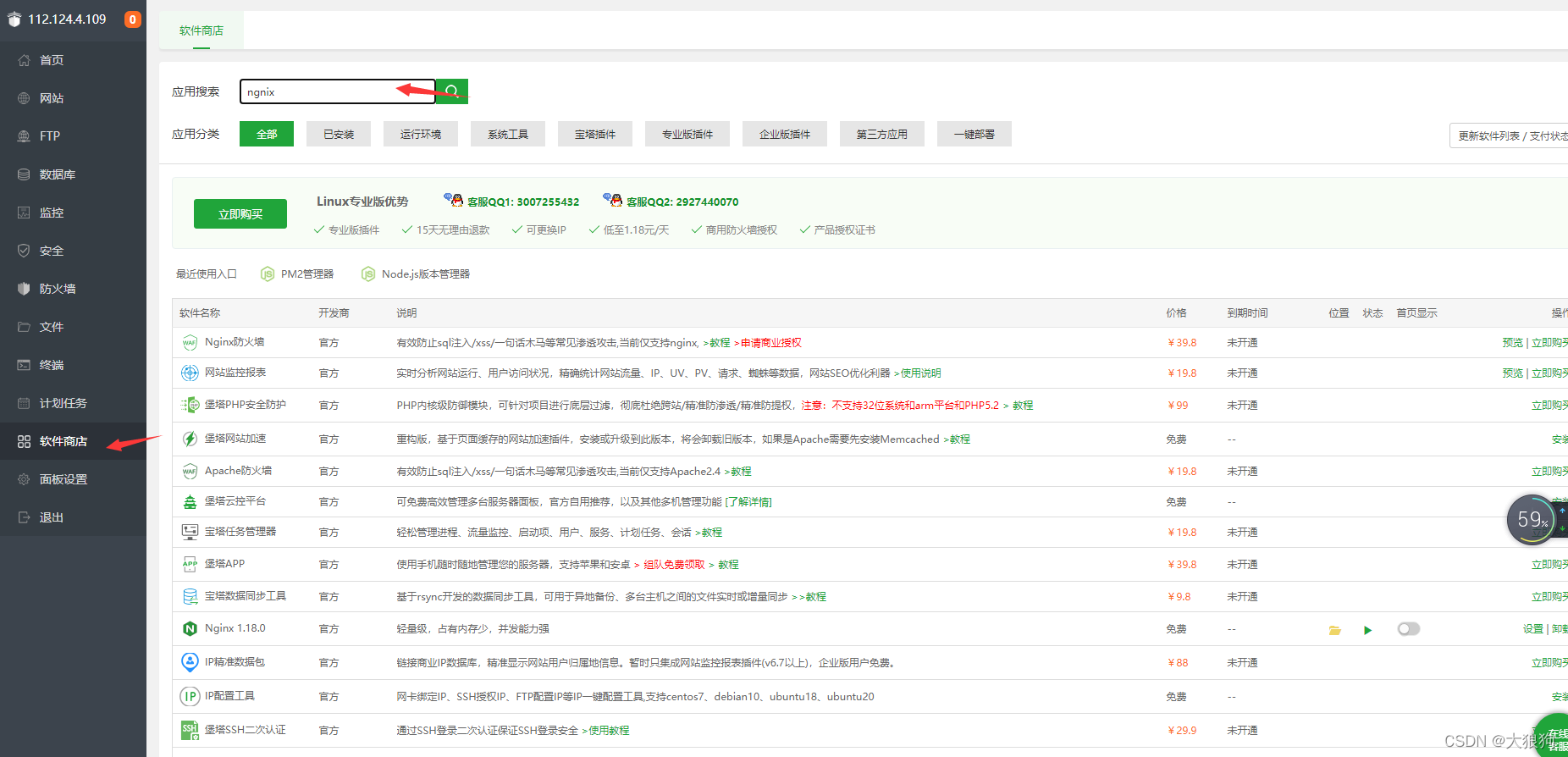Filter by 第三方应用 category
The width and height of the screenshot is (1568, 757).
(x=882, y=134)
